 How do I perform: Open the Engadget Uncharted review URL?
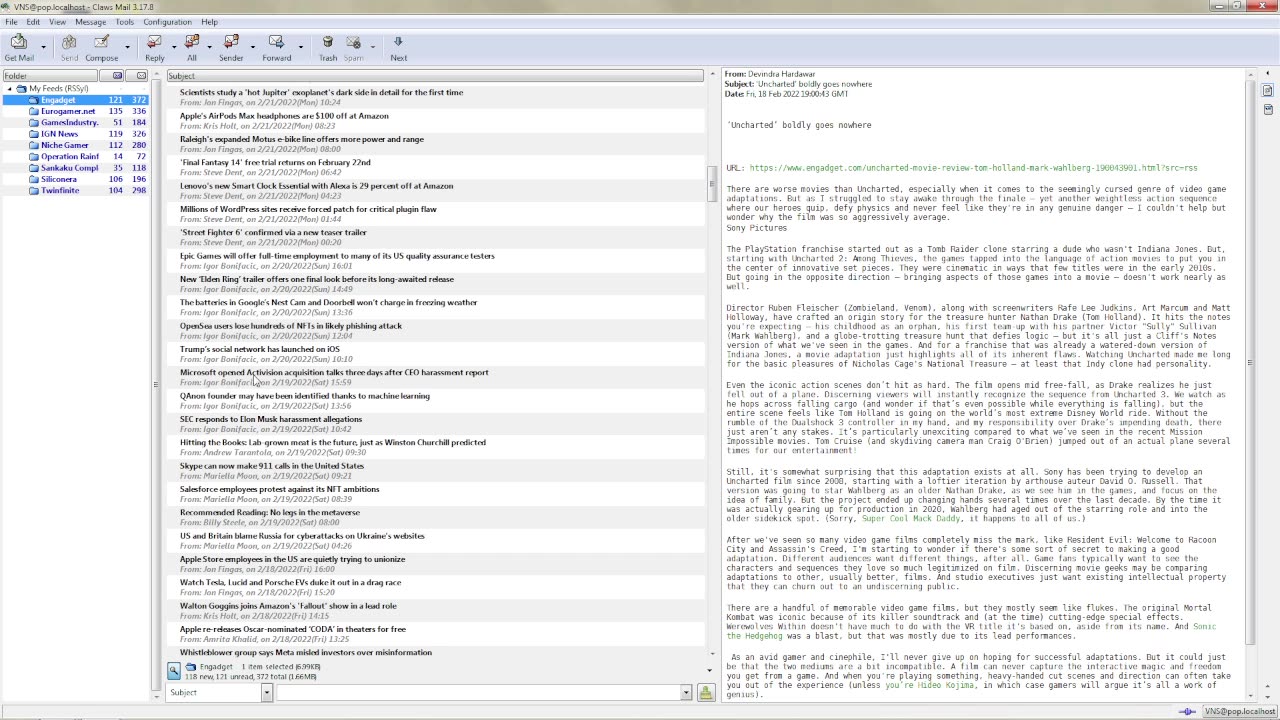click(973, 168)
